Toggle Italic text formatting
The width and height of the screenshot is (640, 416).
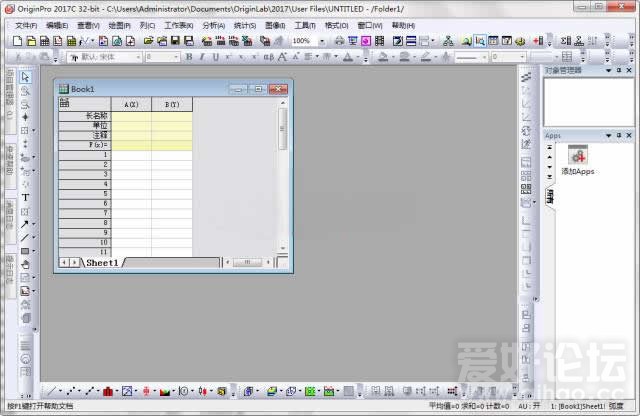point(202,57)
